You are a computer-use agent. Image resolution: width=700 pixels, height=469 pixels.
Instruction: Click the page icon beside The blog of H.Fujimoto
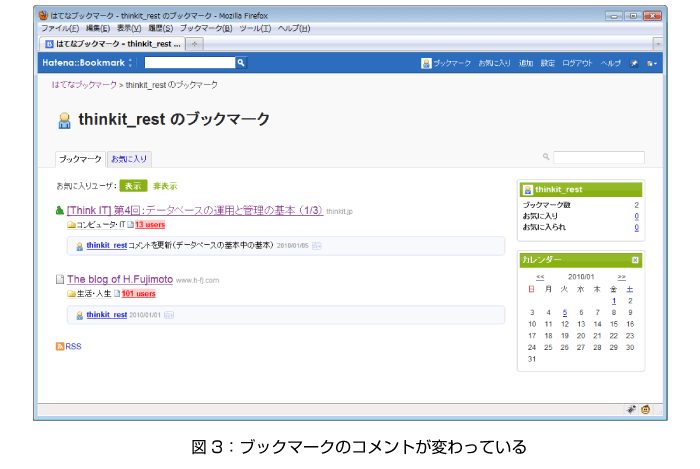(60, 279)
